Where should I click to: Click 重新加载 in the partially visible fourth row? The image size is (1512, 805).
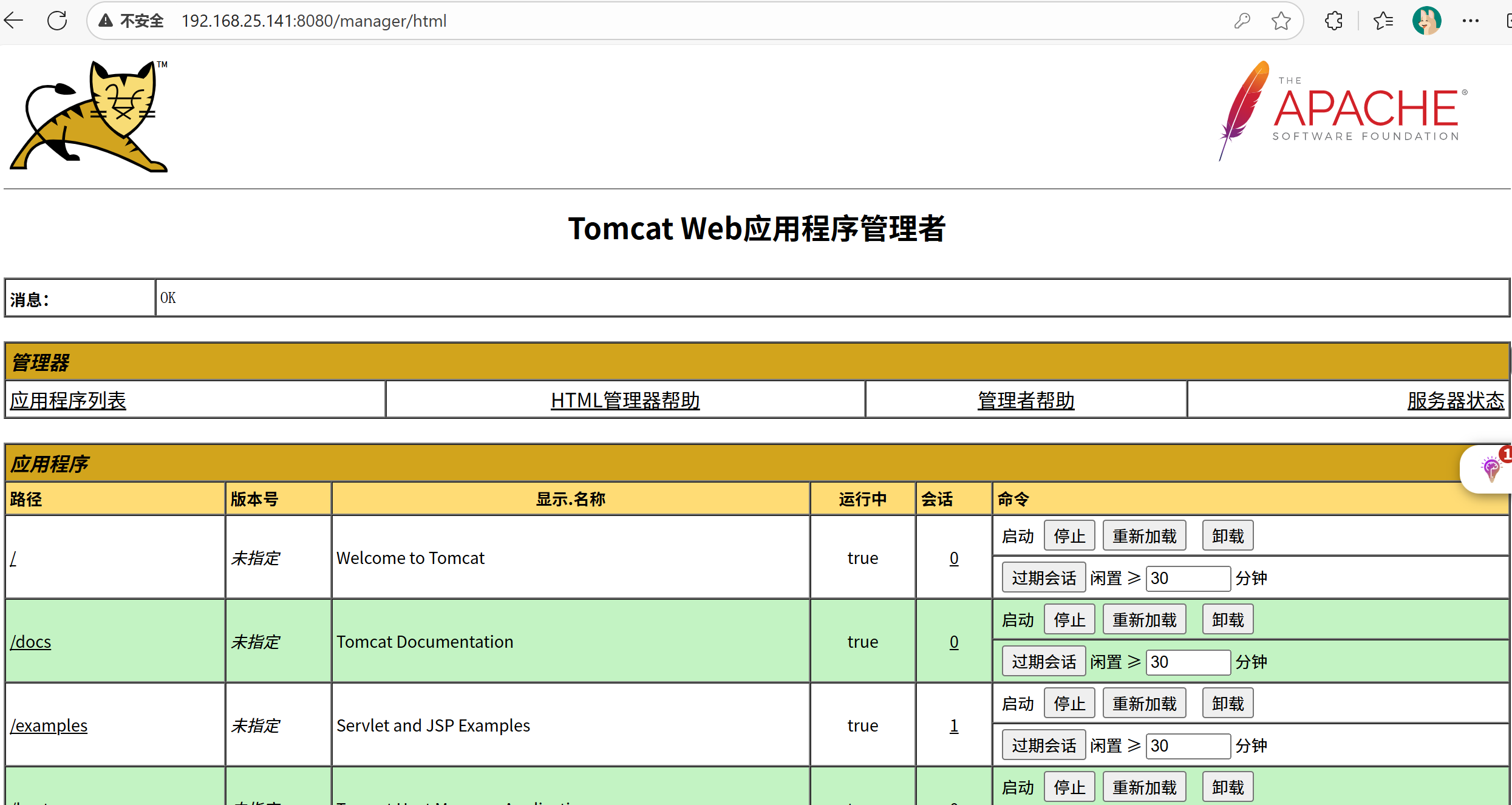pos(1145,787)
